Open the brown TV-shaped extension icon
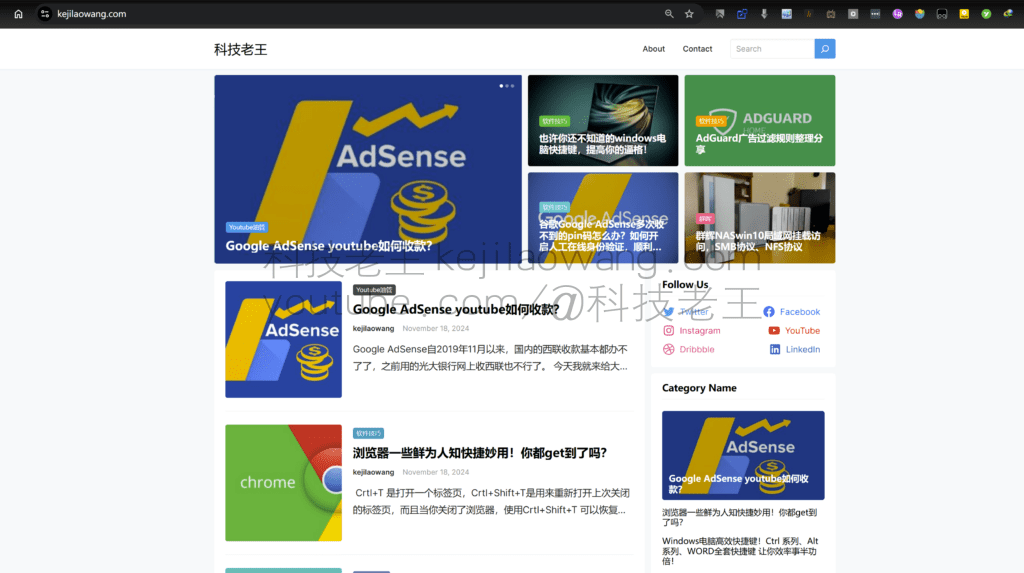1024x573 pixels. tap(831, 14)
